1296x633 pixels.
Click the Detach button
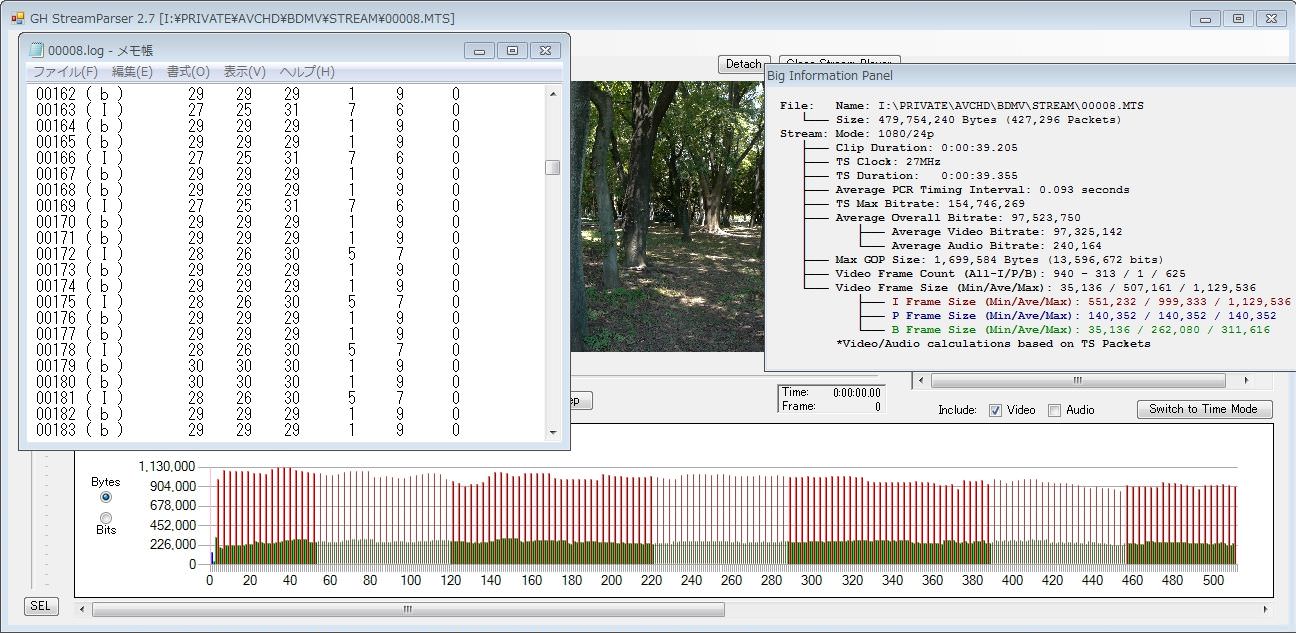pos(743,64)
